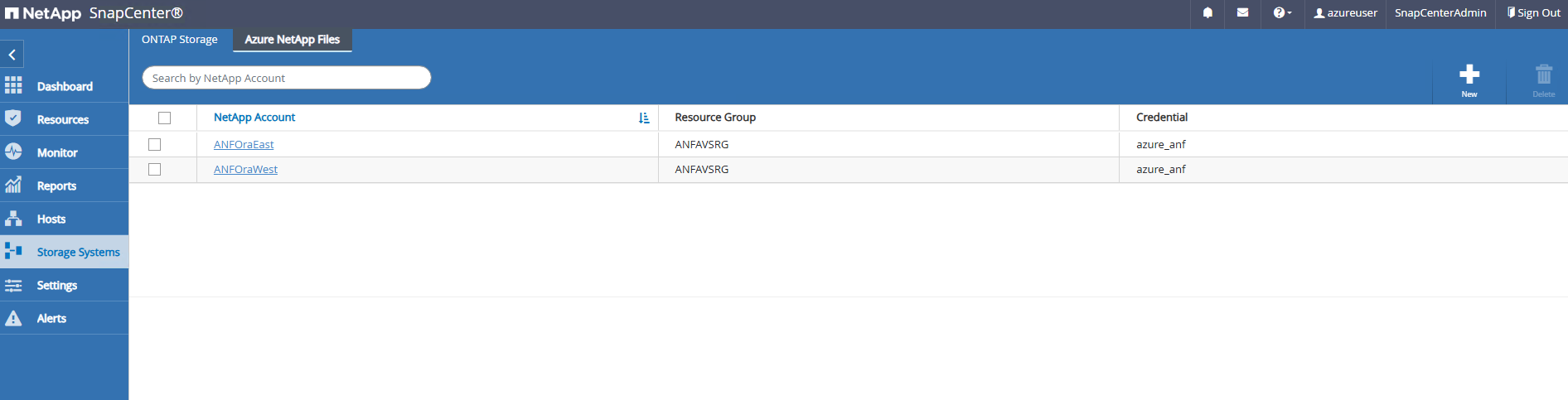This screenshot has width=1568, height=400.
Task: Open the Monitor menu item
Action: point(57,152)
